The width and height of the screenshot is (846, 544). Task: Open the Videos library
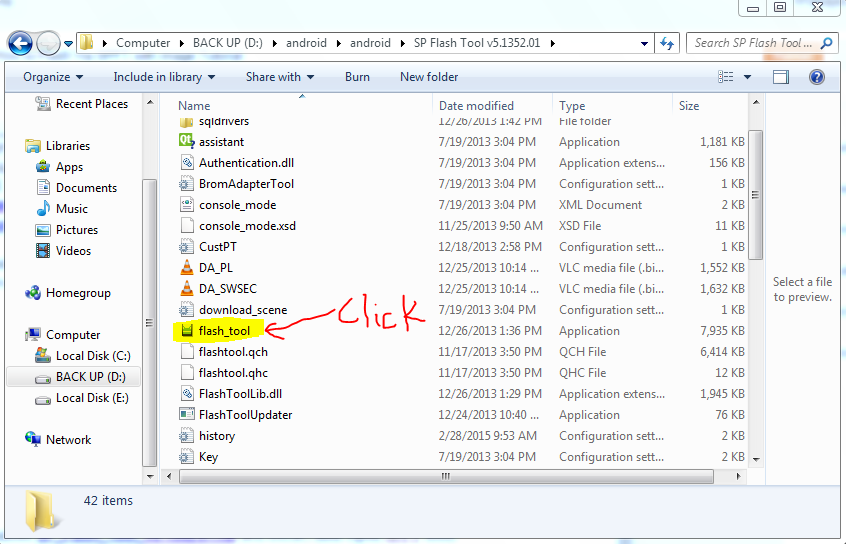point(63,251)
